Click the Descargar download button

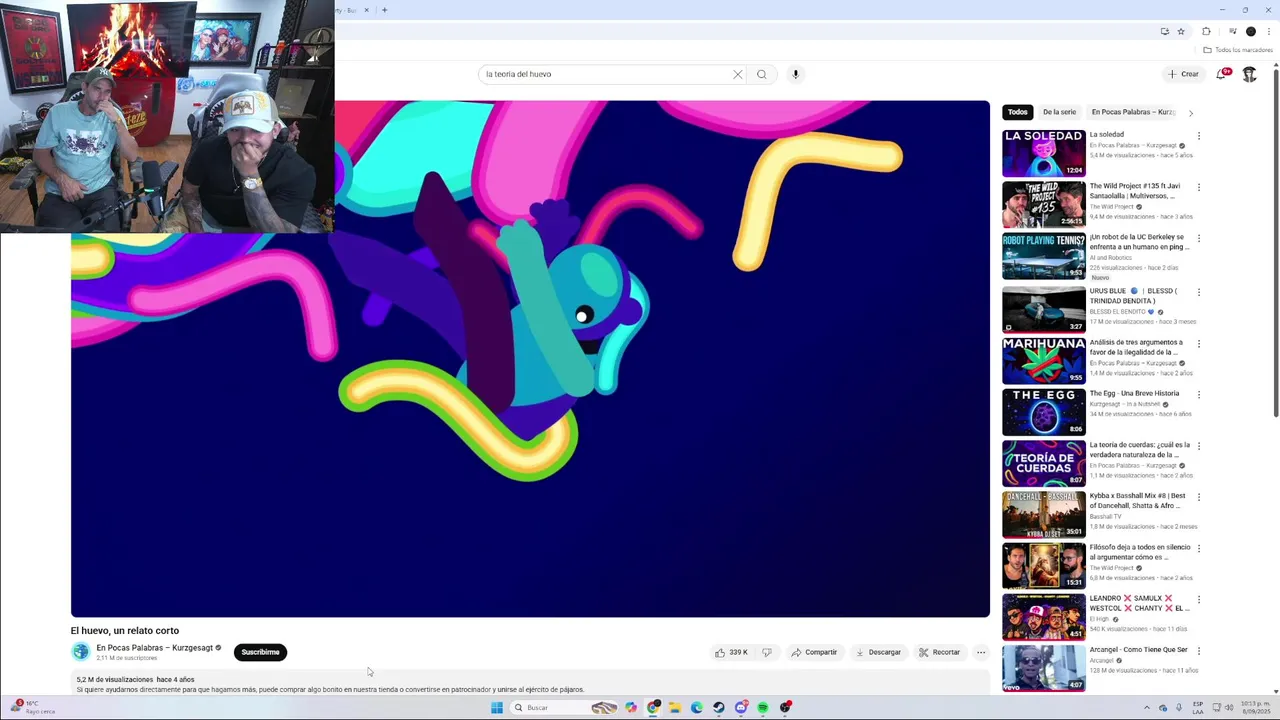coord(878,652)
